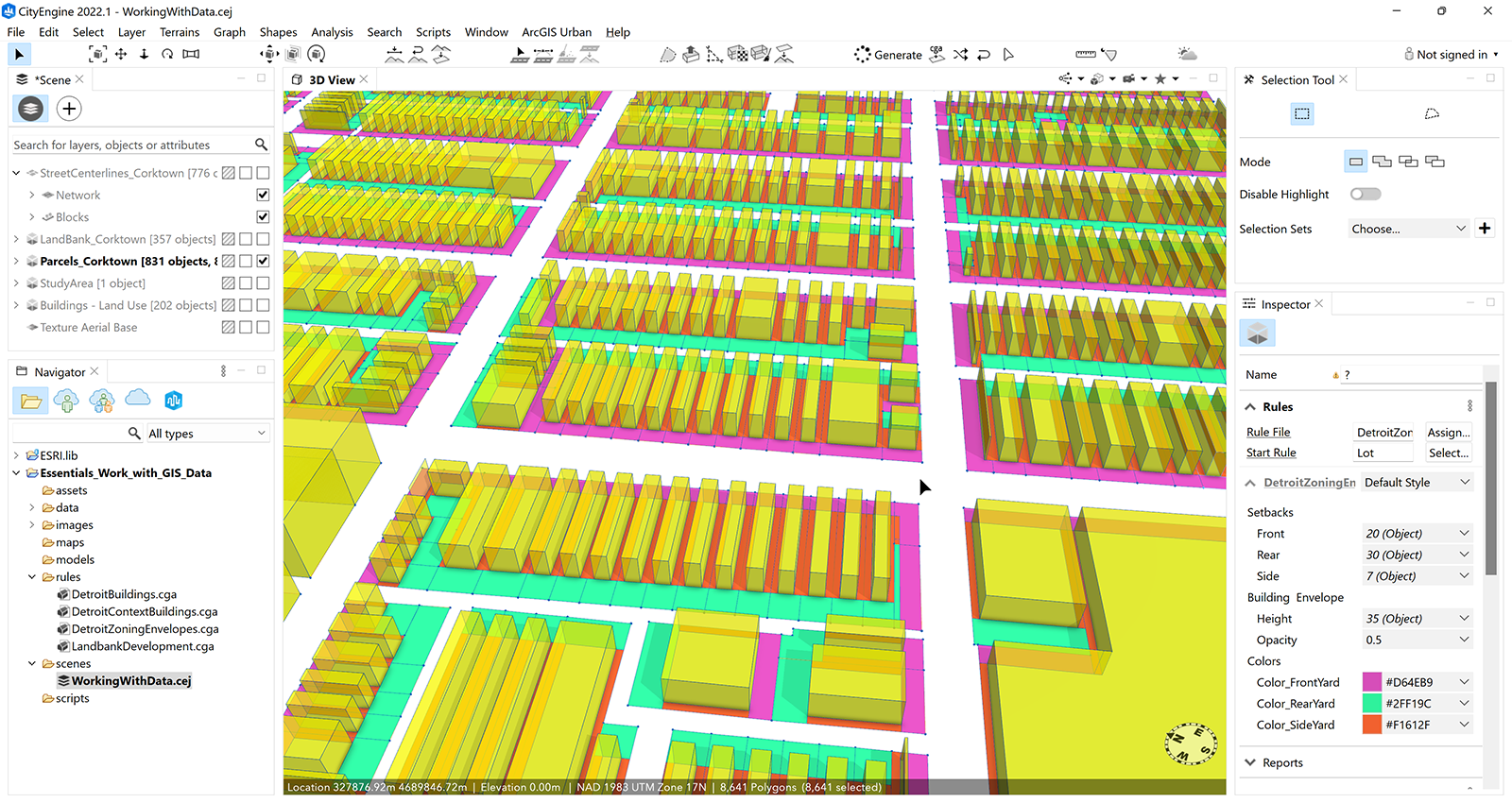The height and width of the screenshot is (803, 1512).
Task: Open the 3D View bookmarks star menu
Action: [1165, 79]
